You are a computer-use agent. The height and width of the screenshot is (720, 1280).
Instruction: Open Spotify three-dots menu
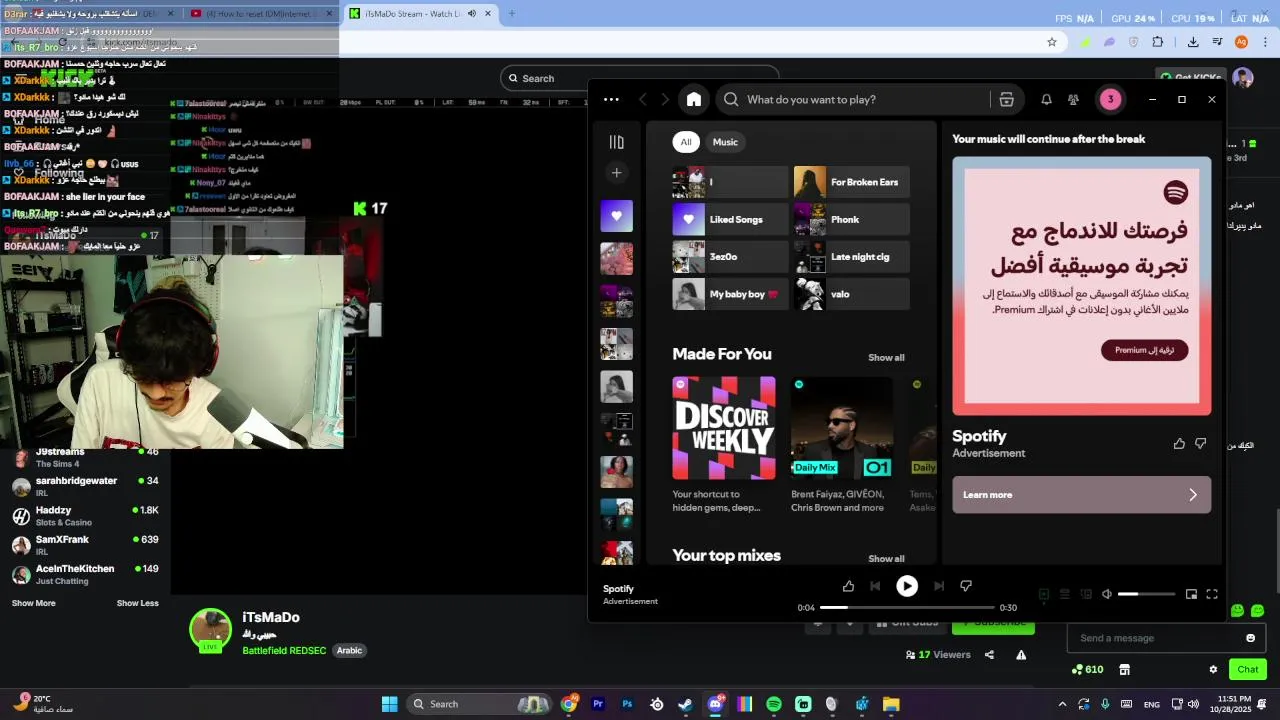click(x=611, y=99)
